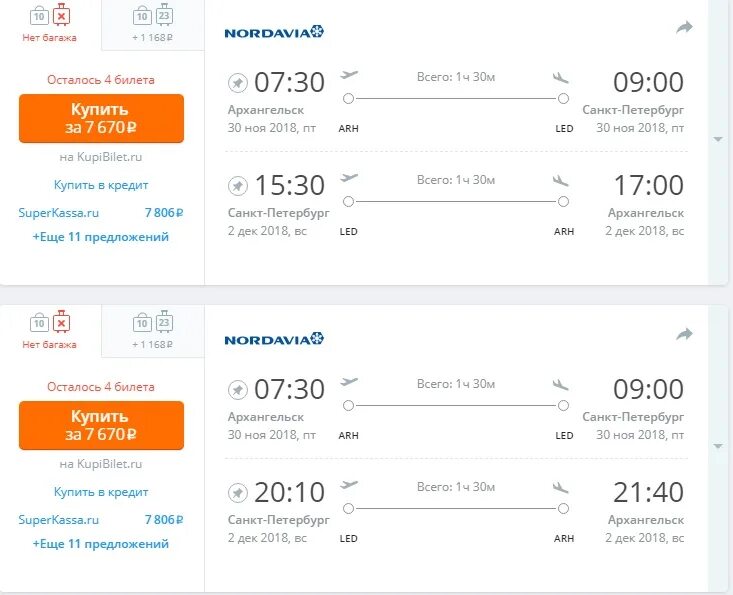
Task: Click Nordavia logo on first ticket
Action: pyautogui.click(x=274, y=32)
